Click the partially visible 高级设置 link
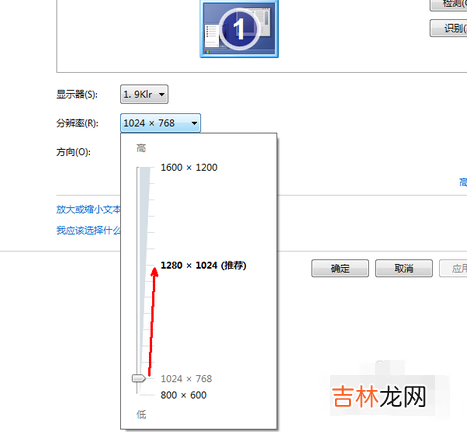The width and height of the screenshot is (467, 432). point(463,182)
